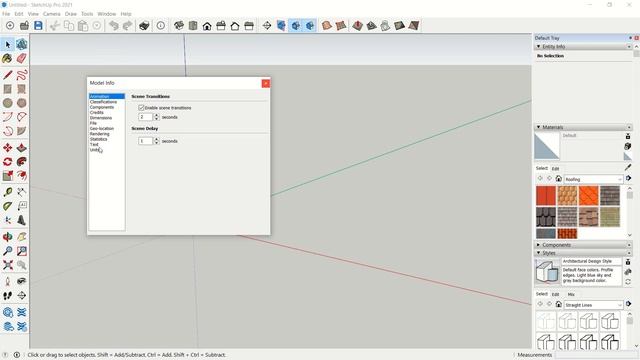640x360 pixels.
Task: Select the Orbit tool
Action: point(7,237)
